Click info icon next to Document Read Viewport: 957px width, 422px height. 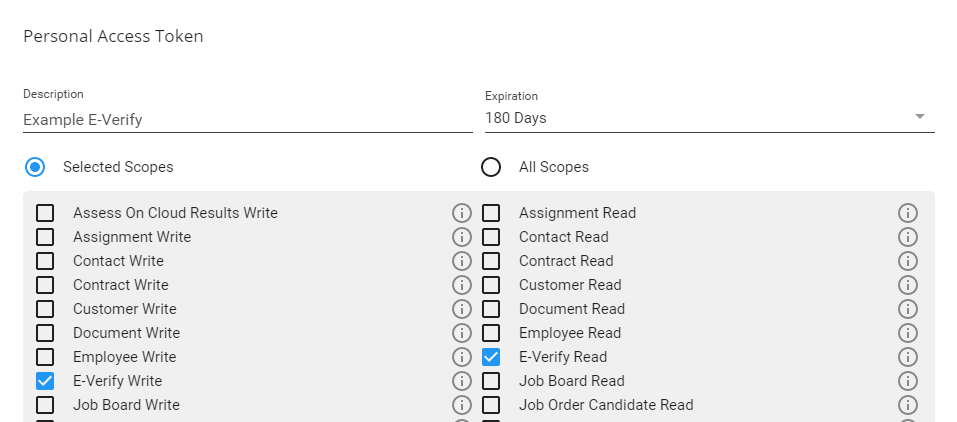coord(908,309)
